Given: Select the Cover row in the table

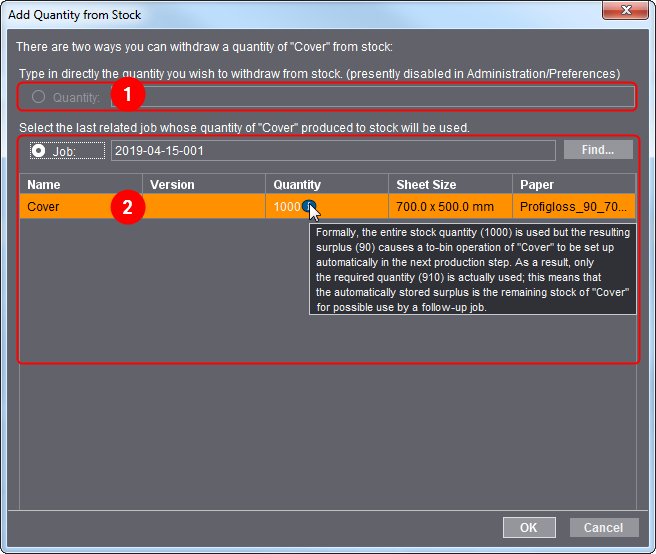Looking at the screenshot, I should [x=60, y=207].
